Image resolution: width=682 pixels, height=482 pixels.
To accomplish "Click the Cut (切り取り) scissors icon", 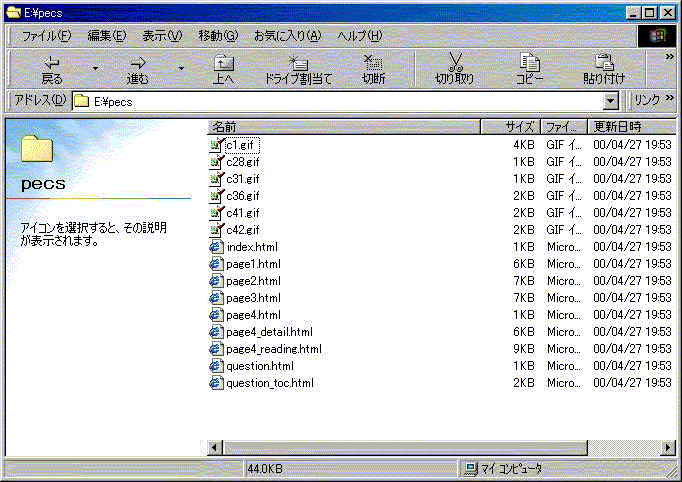I will [x=455, y=62].
